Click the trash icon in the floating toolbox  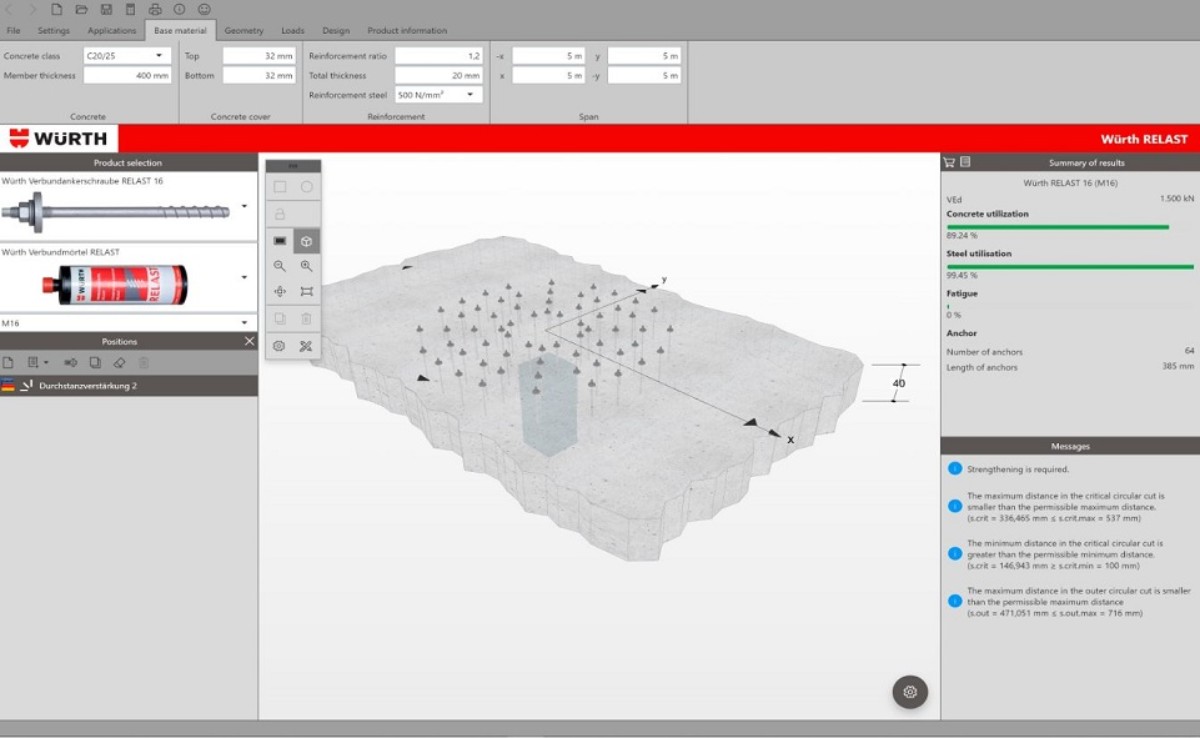(x=307, y=319)
